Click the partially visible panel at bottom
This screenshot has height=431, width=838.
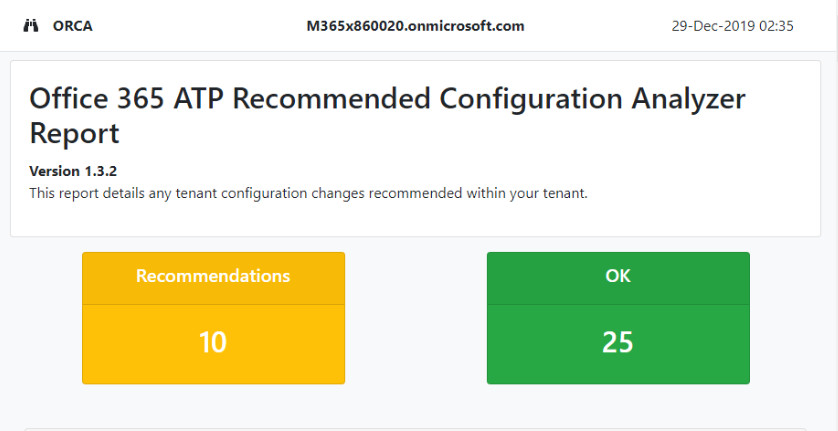415,429
